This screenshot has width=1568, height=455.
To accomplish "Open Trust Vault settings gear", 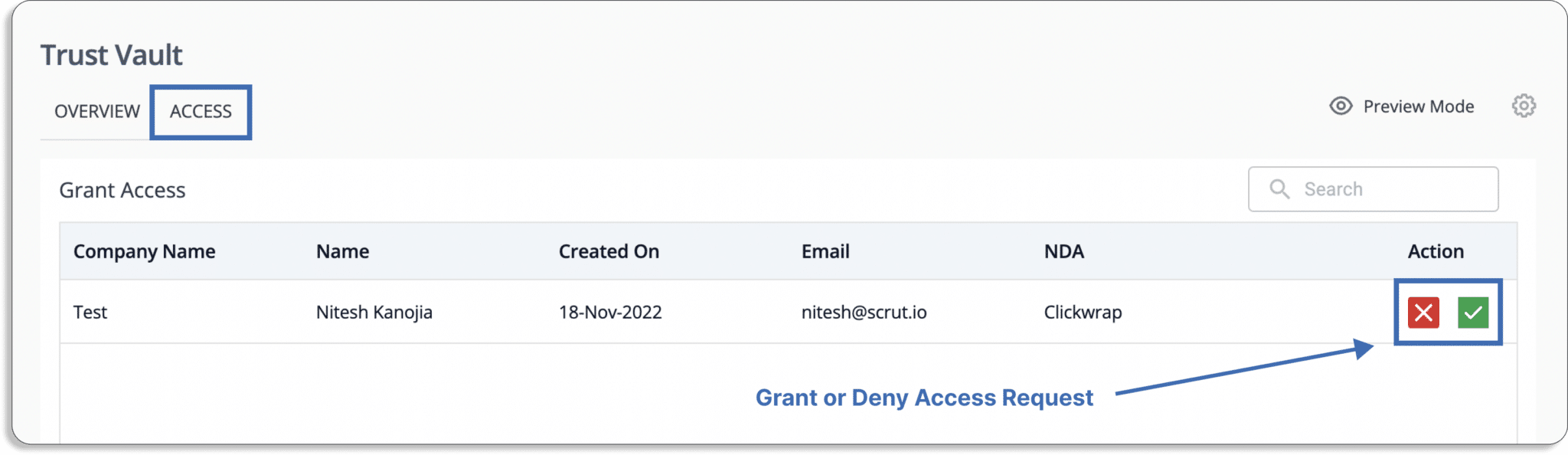I will pyautogui.click(x=1524, y=106).
